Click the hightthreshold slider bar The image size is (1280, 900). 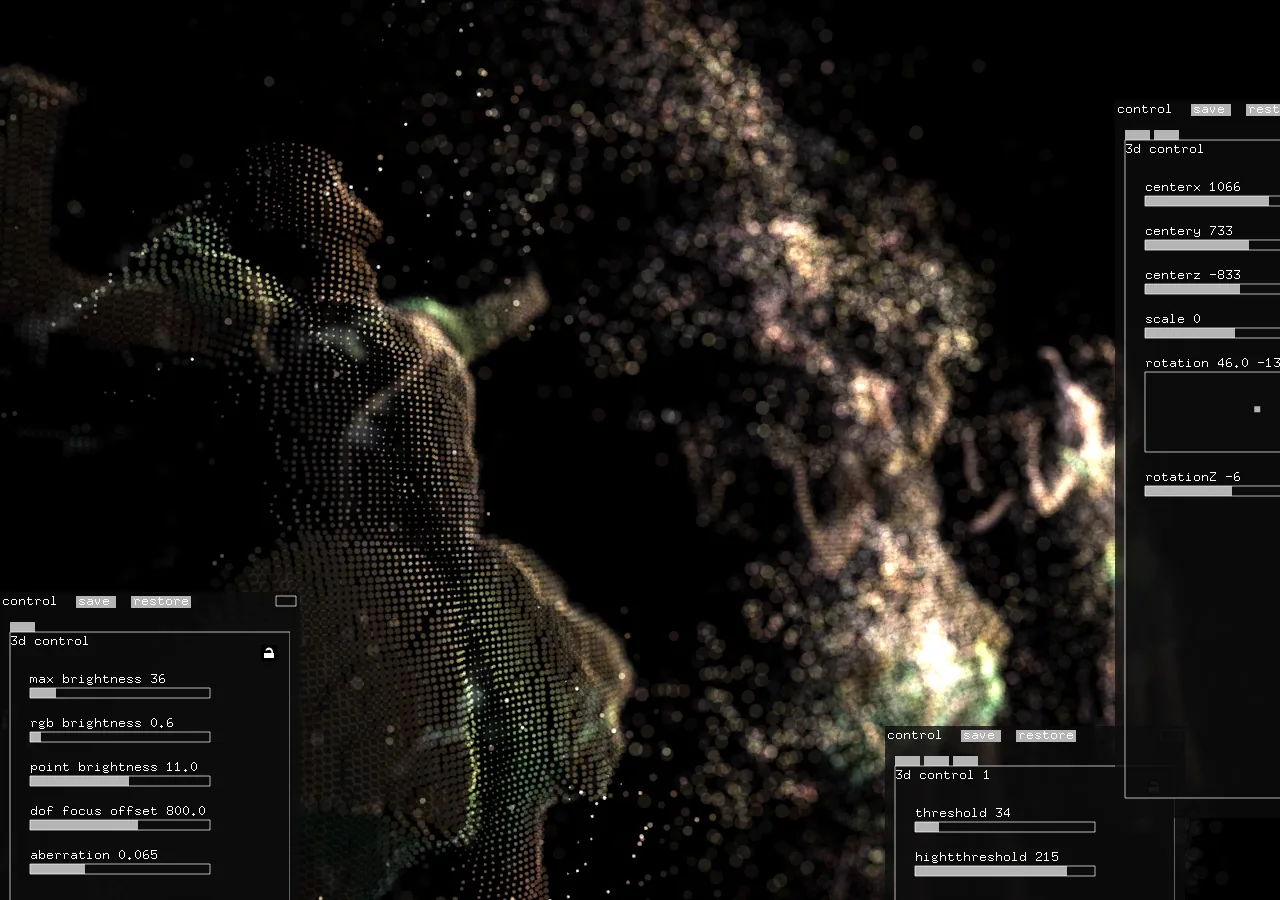click(1004, 871)
